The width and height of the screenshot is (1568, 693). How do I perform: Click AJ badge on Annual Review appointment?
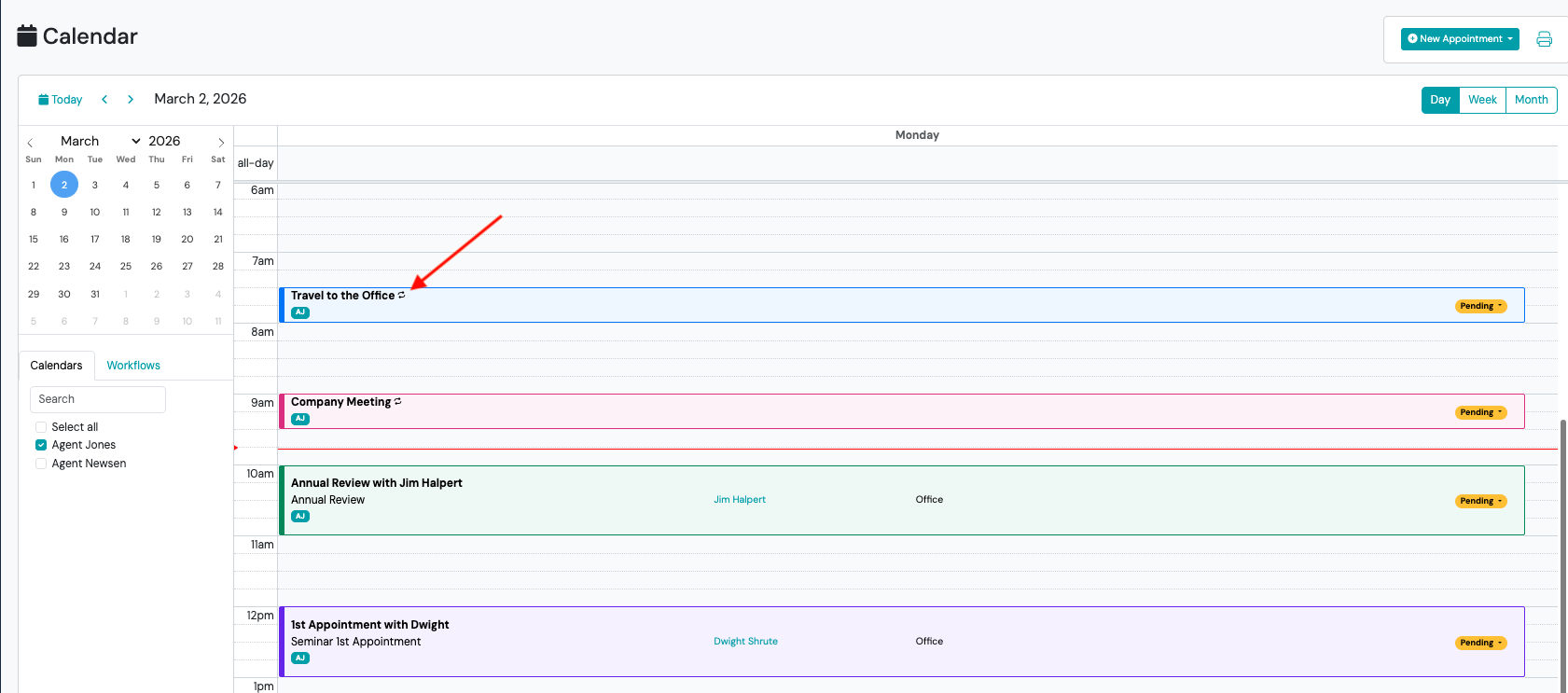point(300,516)
